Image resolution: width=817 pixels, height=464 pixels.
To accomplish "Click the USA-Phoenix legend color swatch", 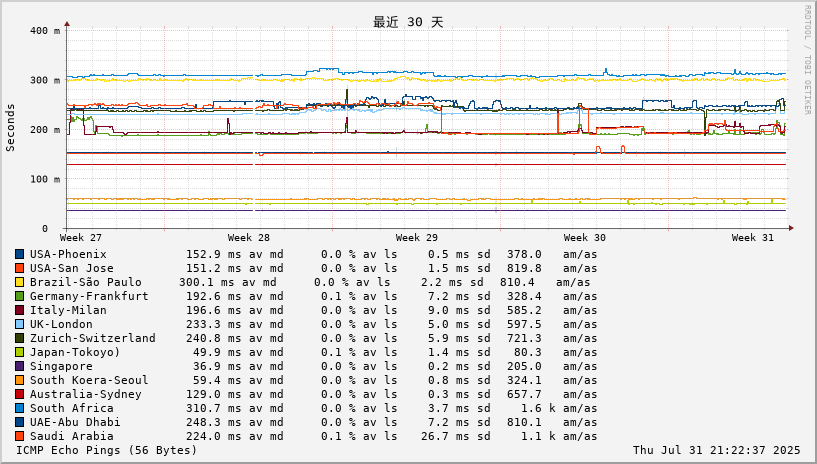I will 19,254.
